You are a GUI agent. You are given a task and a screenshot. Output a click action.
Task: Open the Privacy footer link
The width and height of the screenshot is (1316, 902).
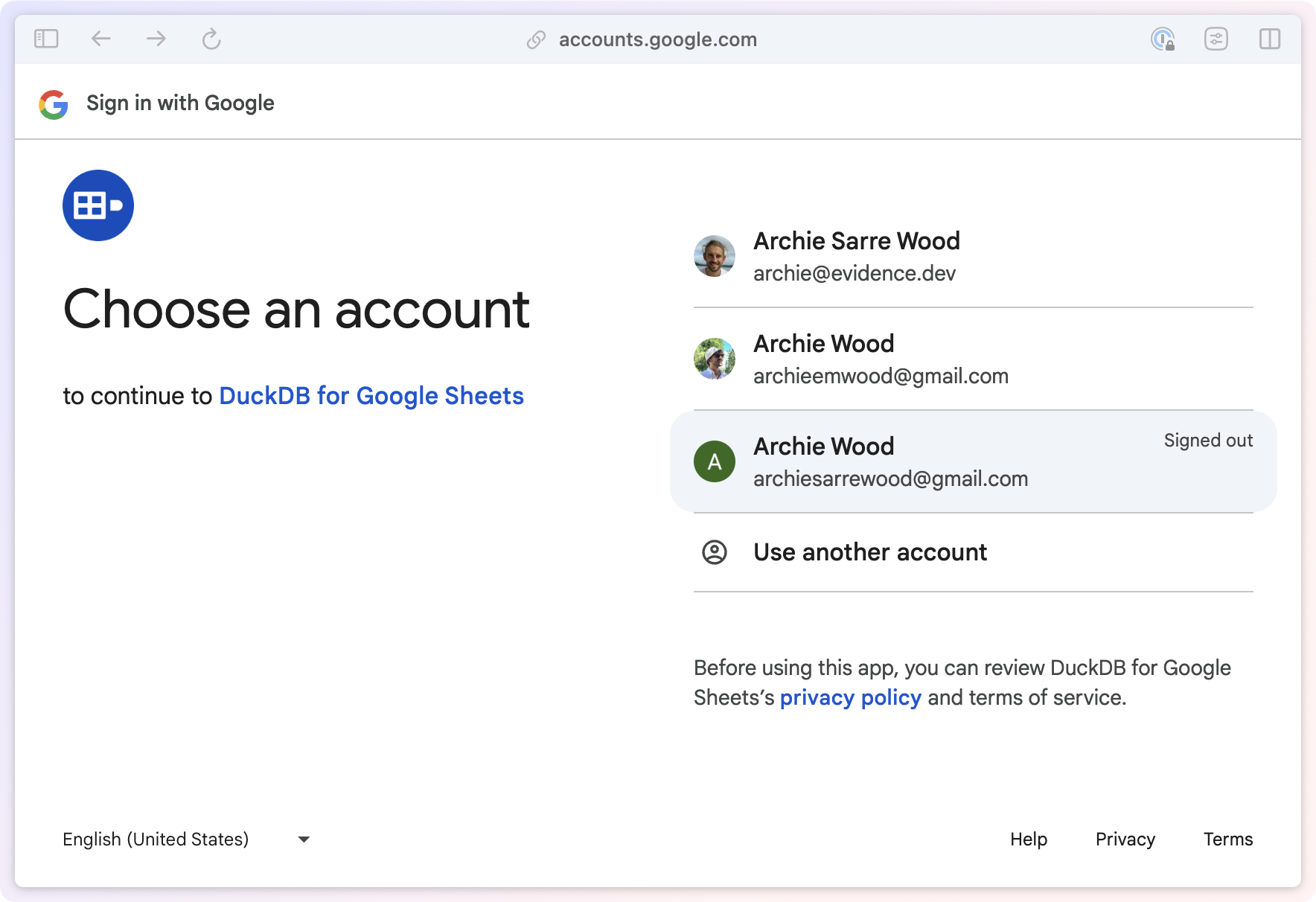[x=1125, y=839]
